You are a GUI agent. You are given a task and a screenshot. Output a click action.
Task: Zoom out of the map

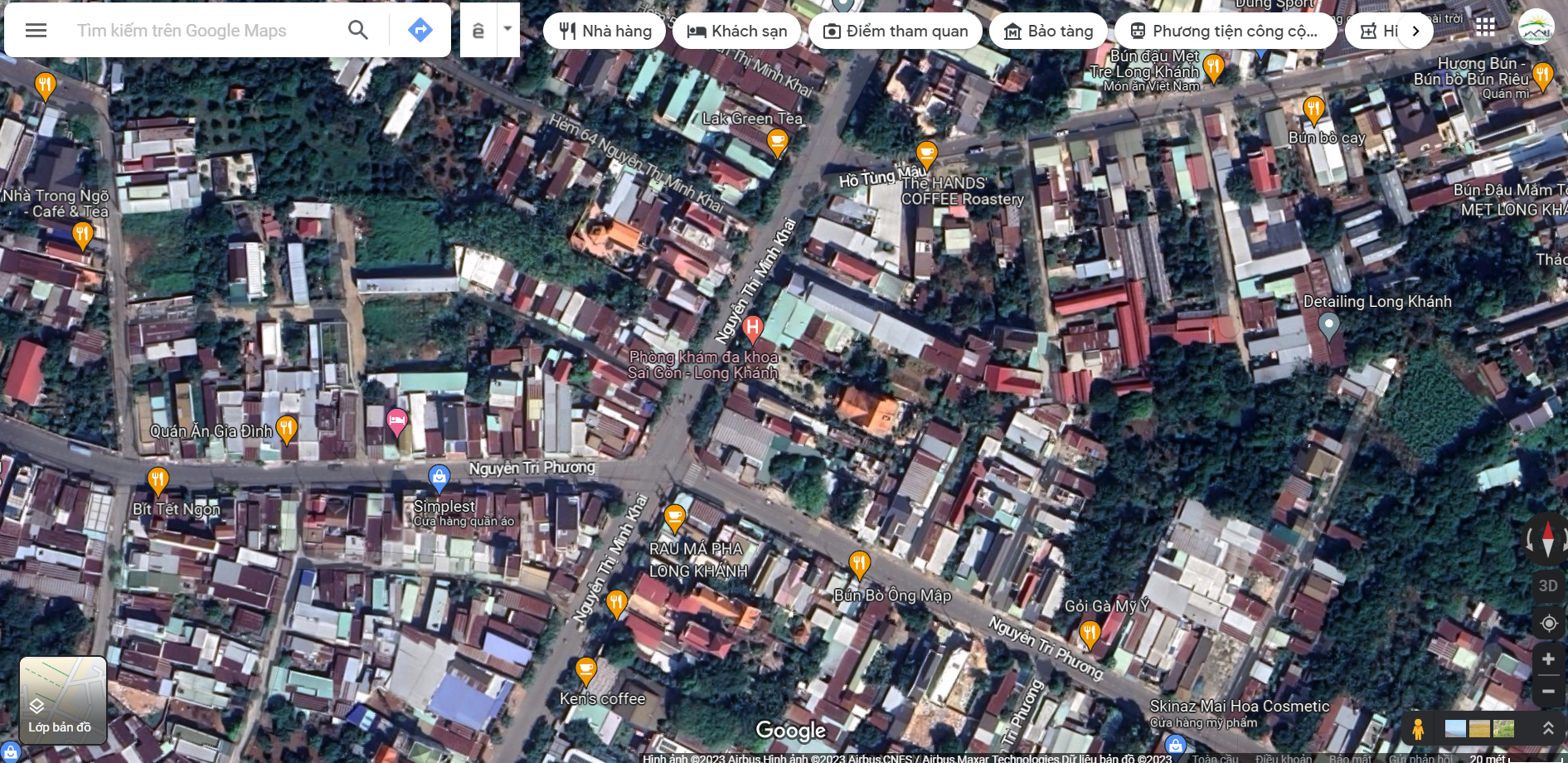coord(1548,691)
